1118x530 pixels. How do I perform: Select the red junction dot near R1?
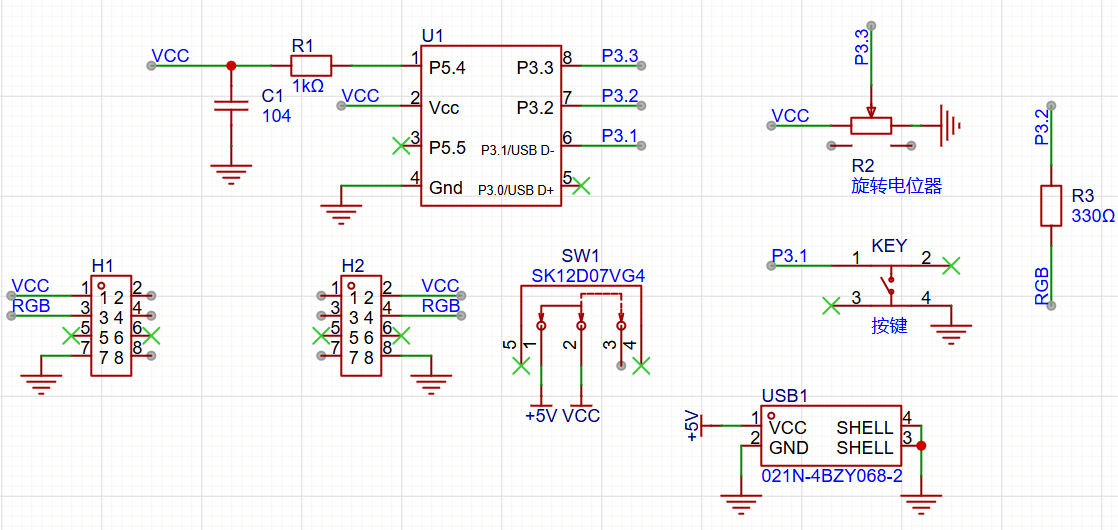point(230,66)
